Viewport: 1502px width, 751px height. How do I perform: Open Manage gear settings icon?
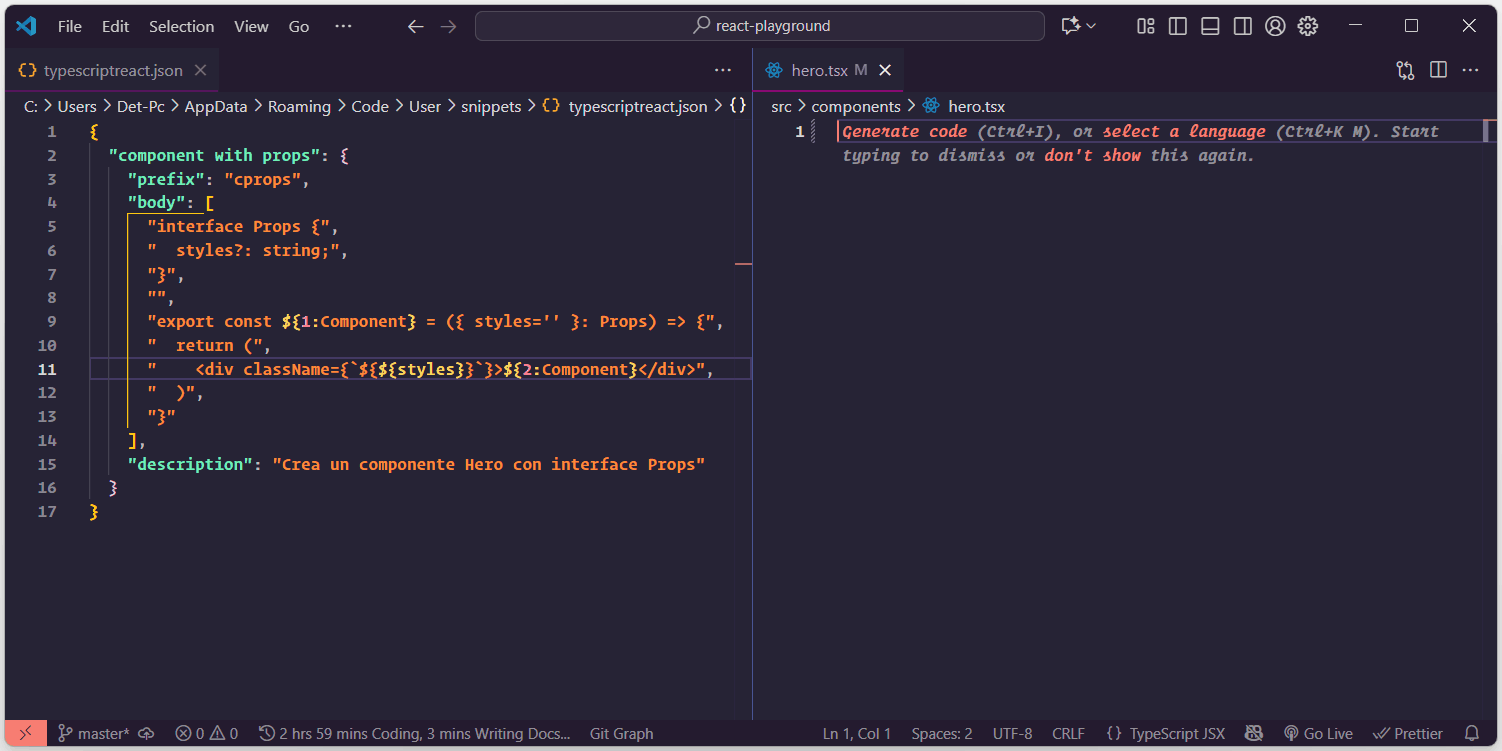coord(1308,26)
